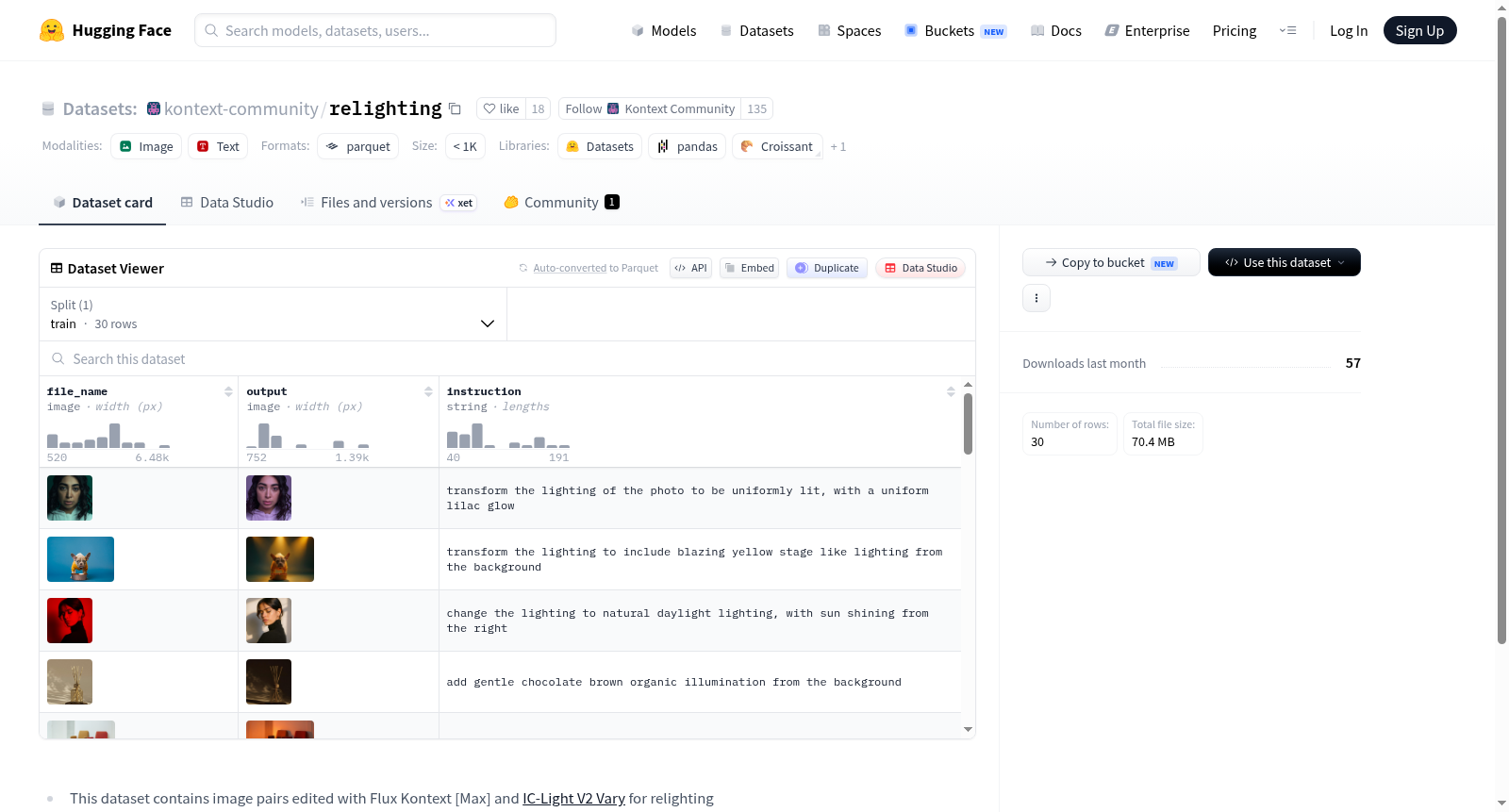Click the output width histogram
Screen dimensions: 1509x812
307,436
